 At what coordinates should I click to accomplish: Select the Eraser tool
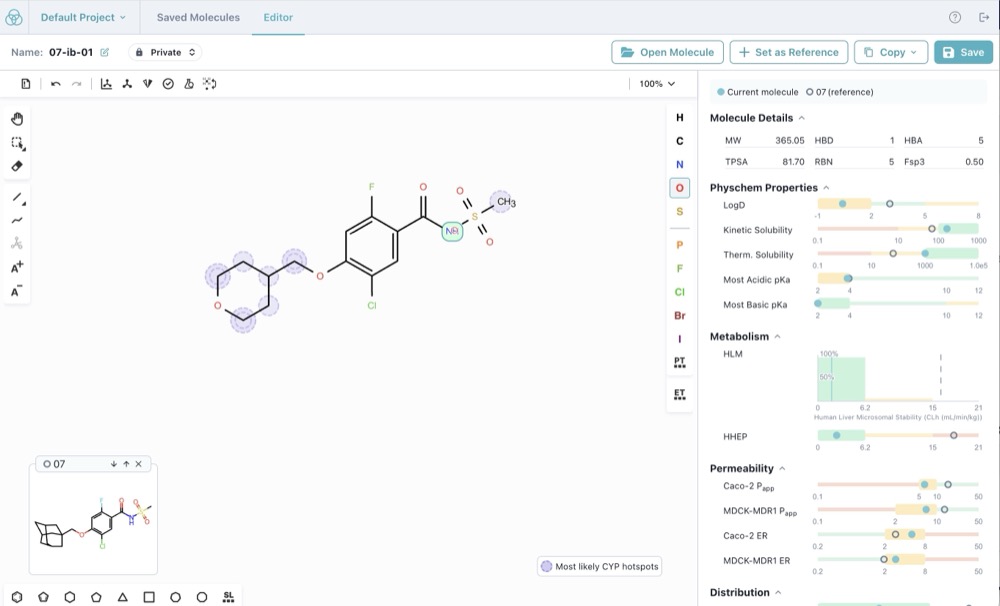[17, 166]
